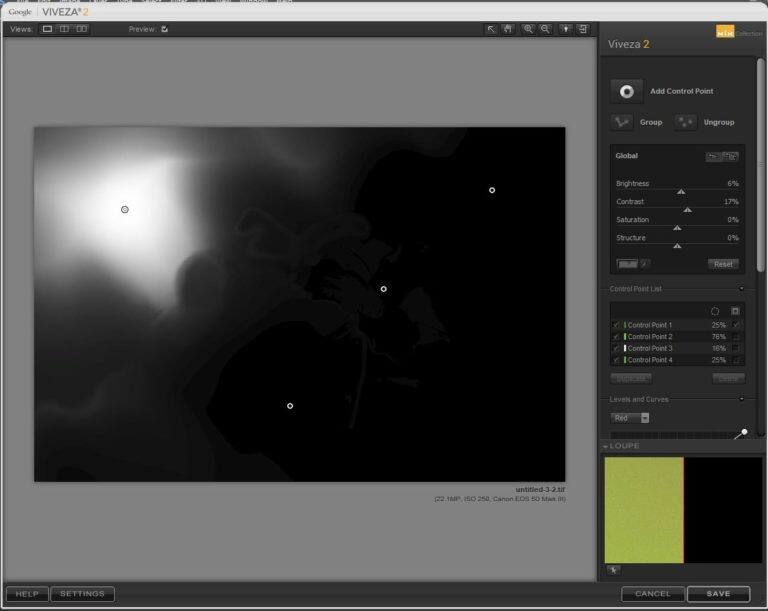This screenshot has width=768, height=611.
Task: Click the pin icon below the loupe
Action: point(613,570)
